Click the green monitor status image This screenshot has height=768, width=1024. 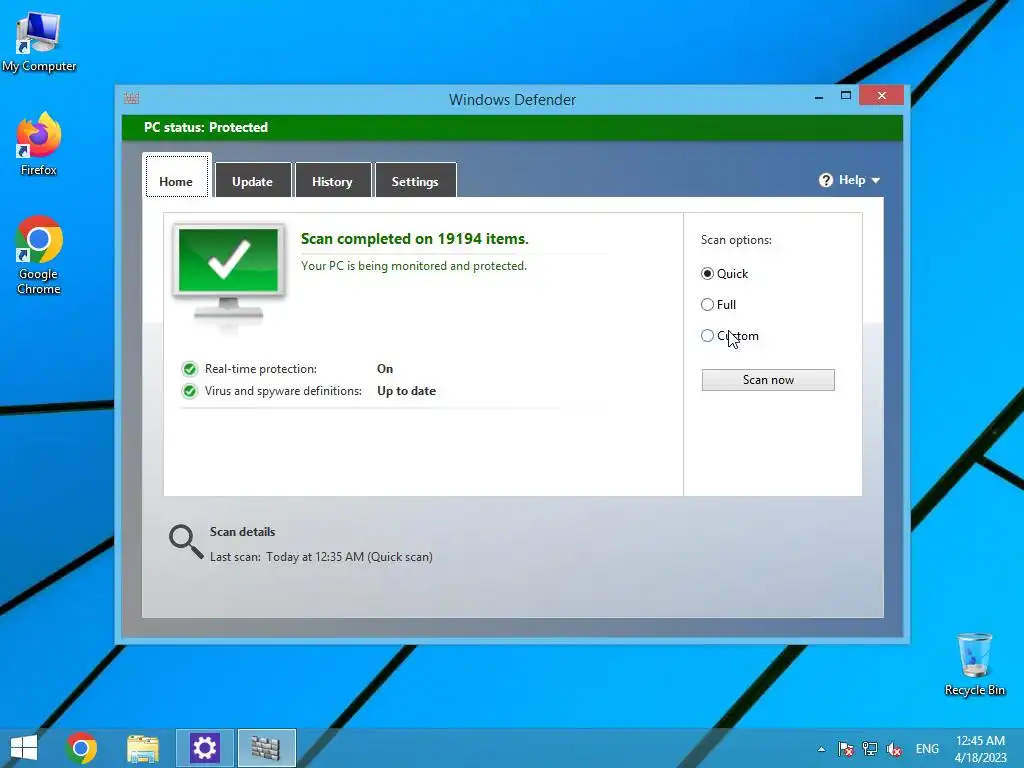(x=229, y=274)
